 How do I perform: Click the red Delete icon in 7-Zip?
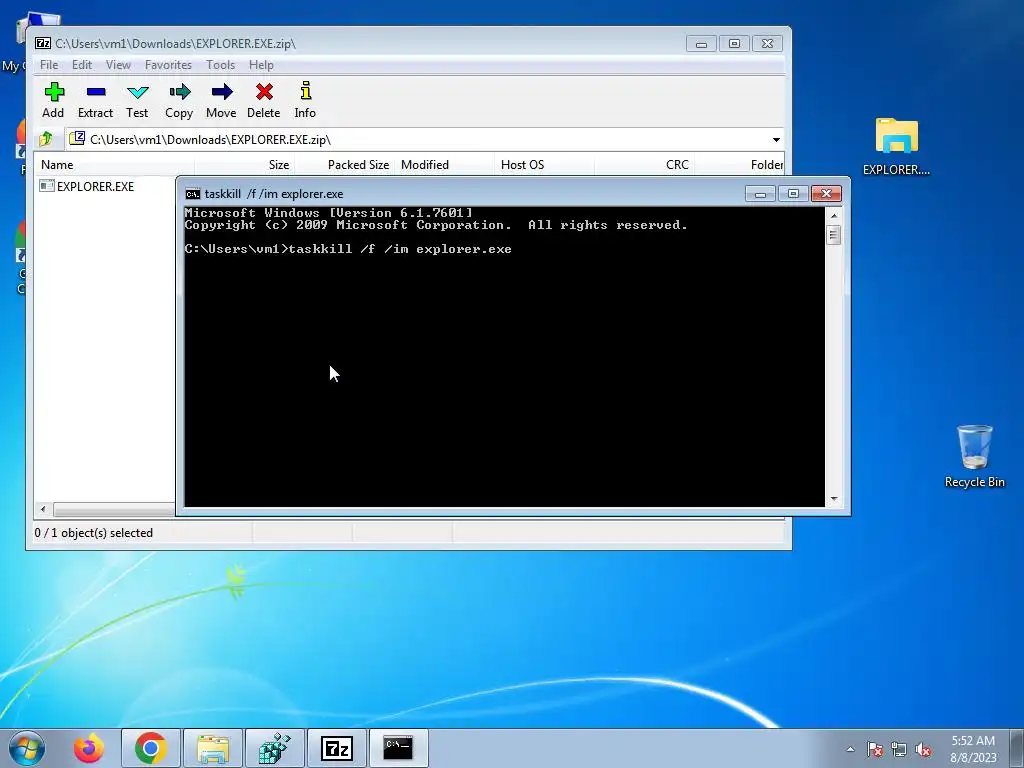point(264,100)
